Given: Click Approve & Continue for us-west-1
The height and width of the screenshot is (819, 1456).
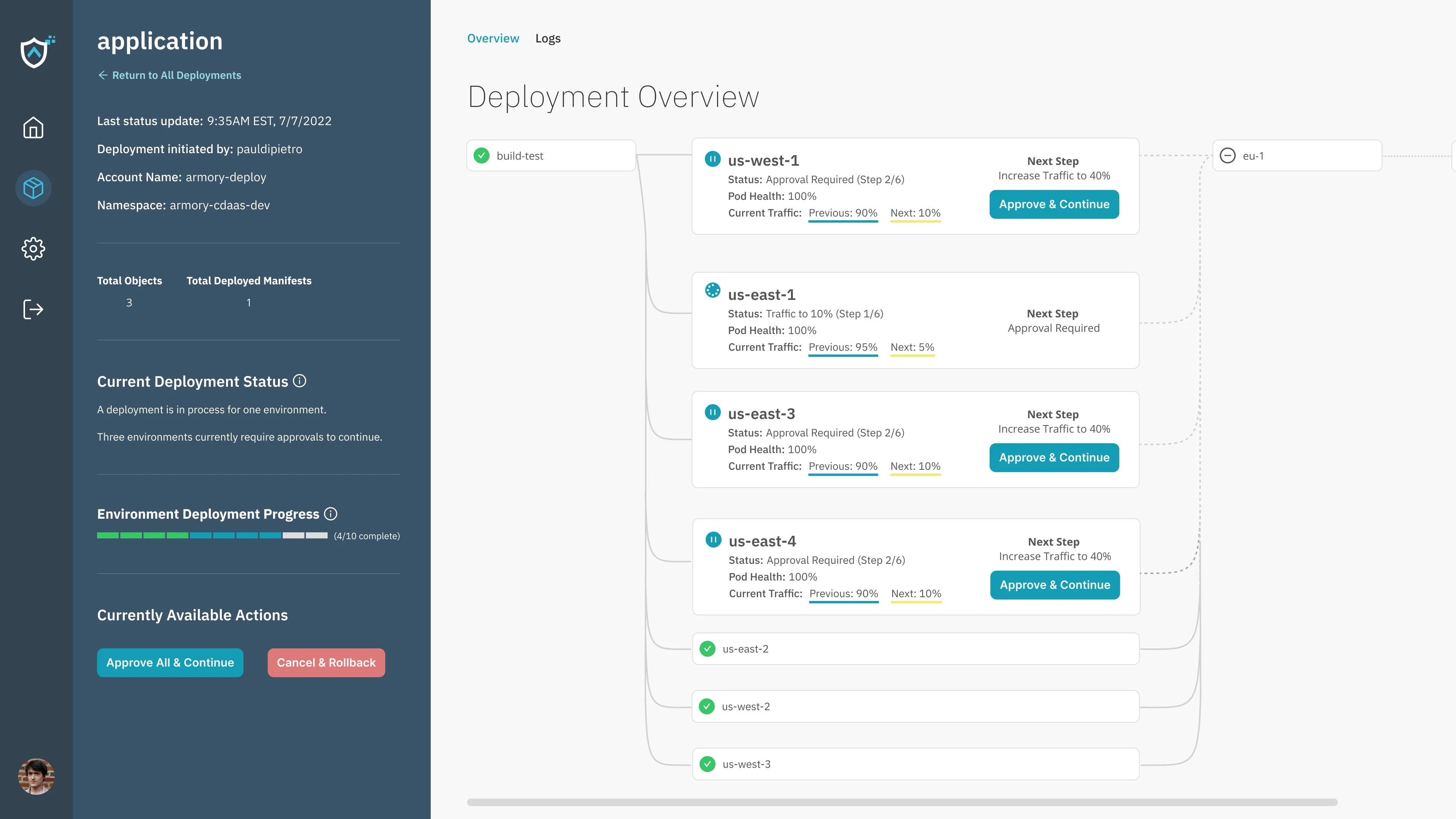Looking at the screenshot, I should tap(1054, 204).
